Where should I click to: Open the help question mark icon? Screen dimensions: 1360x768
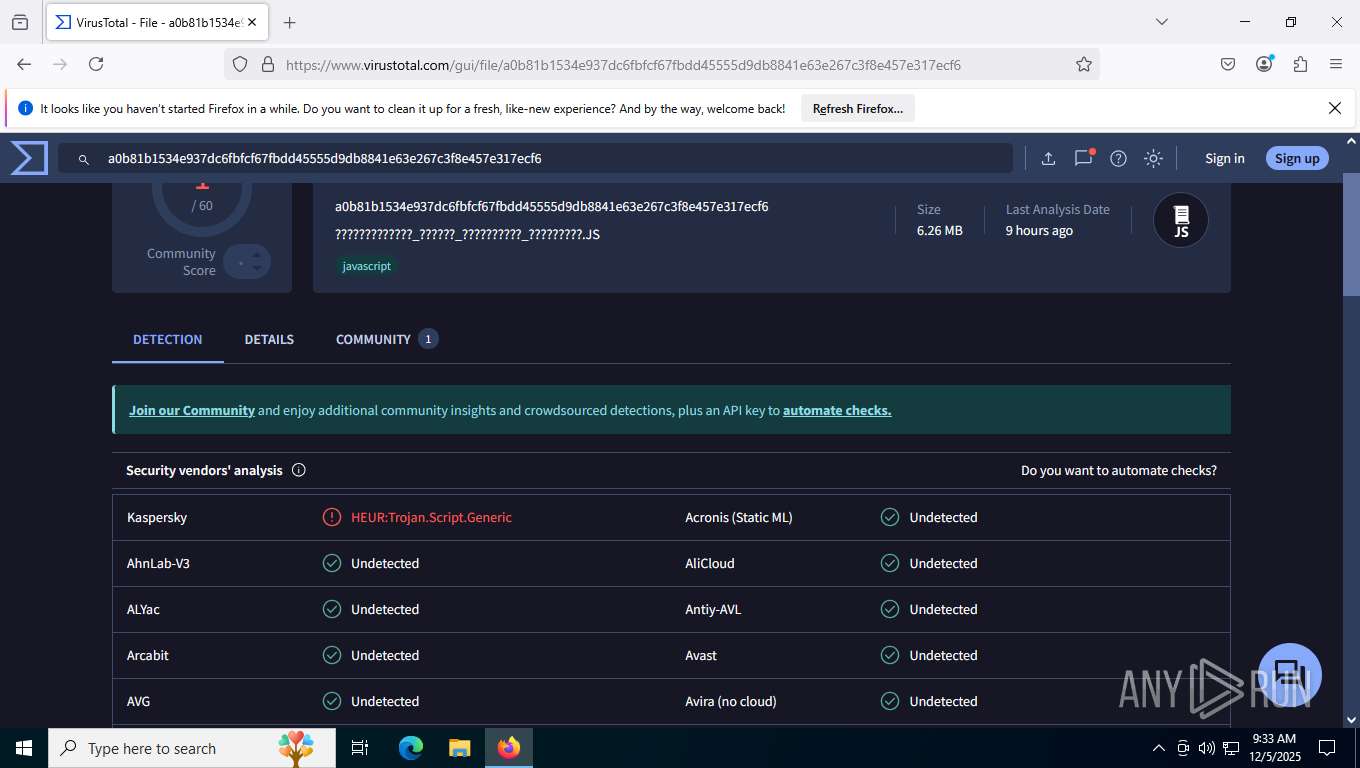[x=1119, y=158]
